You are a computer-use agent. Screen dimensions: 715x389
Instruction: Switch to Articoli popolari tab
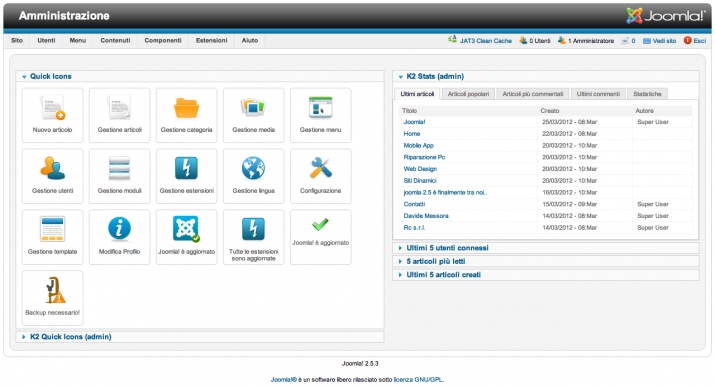click(468, 94)
